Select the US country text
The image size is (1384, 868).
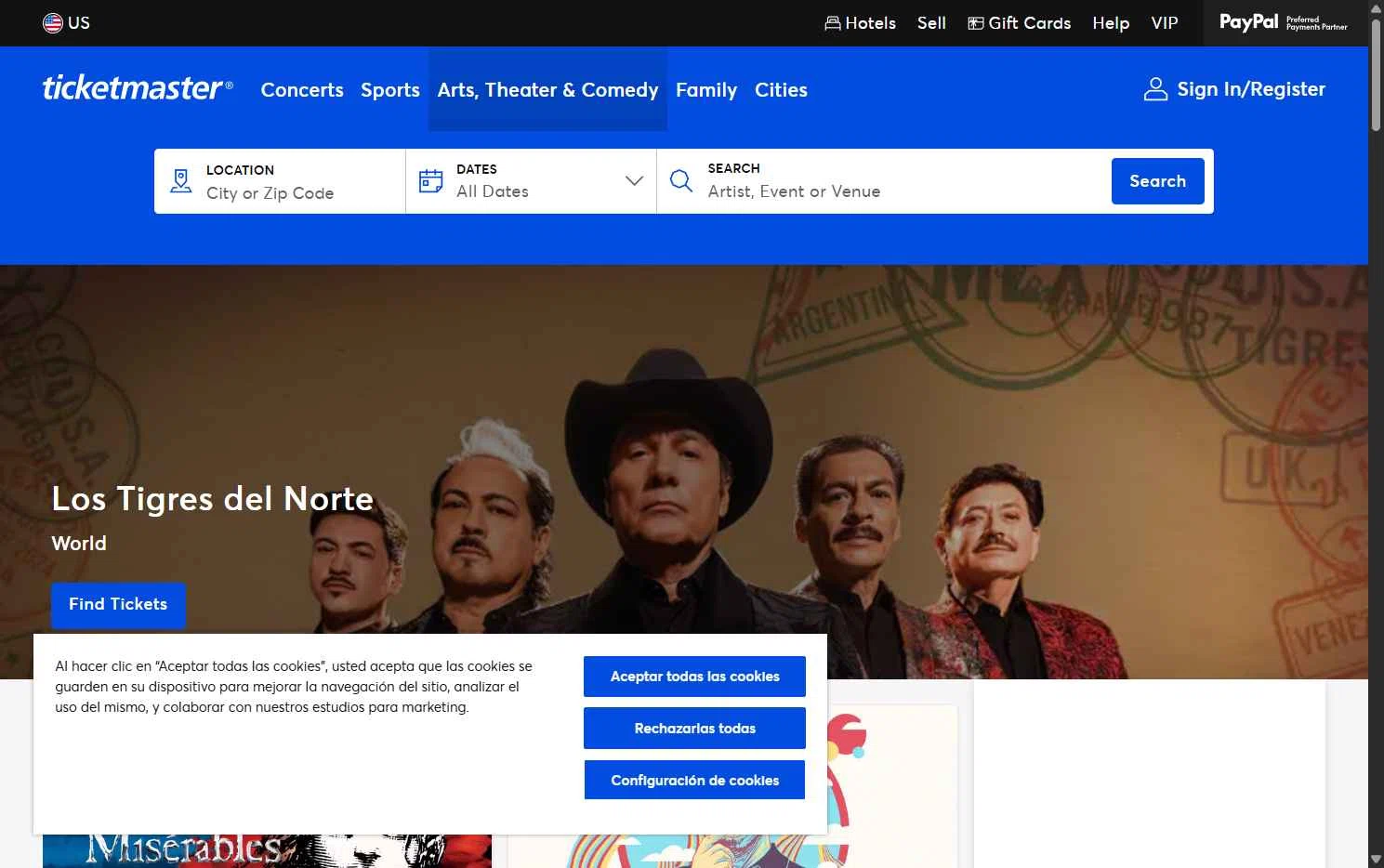(79, 23)
